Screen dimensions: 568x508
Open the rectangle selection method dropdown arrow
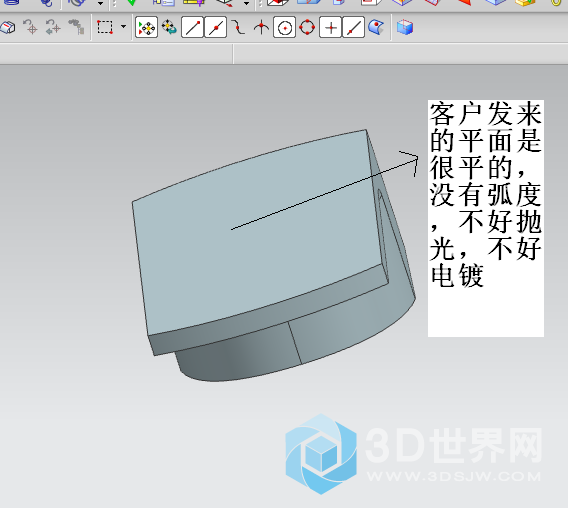pos(123,26)
